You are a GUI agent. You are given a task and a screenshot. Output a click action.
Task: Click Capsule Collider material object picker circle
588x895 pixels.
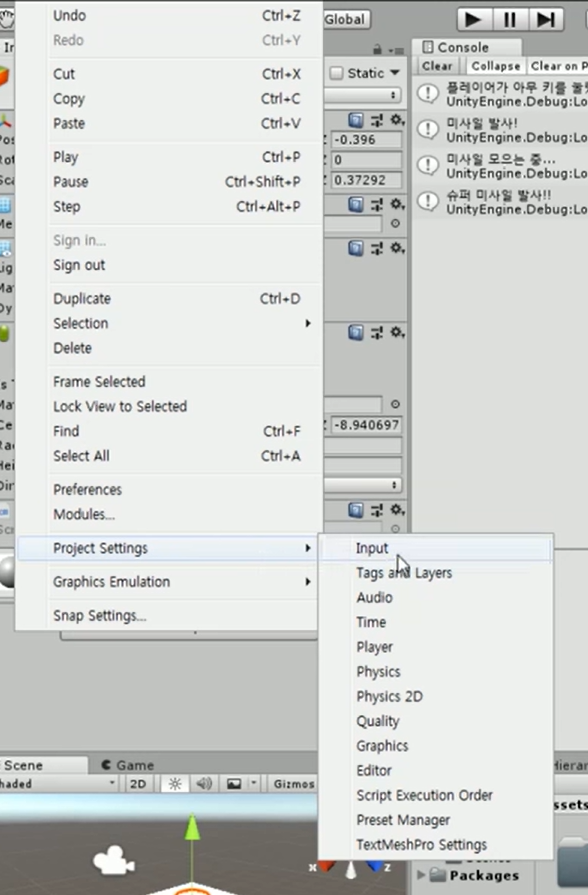coord(395,404)
